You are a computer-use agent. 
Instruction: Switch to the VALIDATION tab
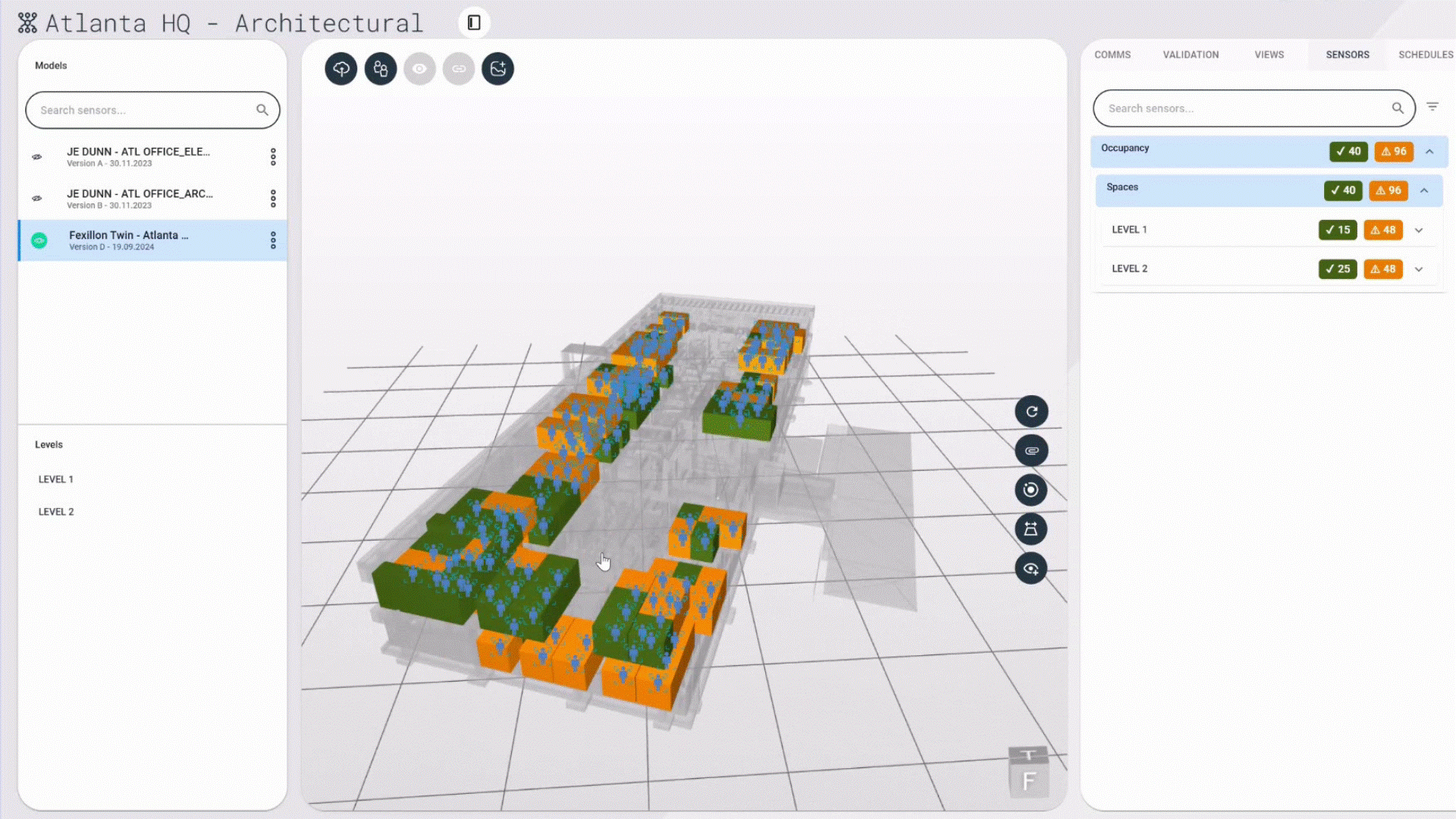(x=1191, y=55)
